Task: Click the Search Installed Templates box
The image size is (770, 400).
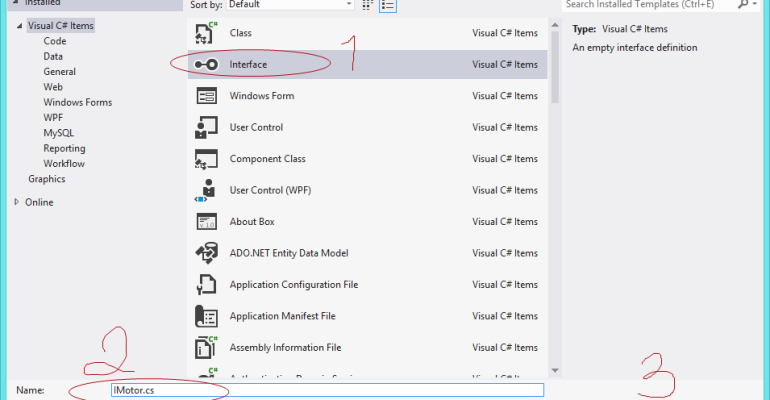Action: point(649,4)
